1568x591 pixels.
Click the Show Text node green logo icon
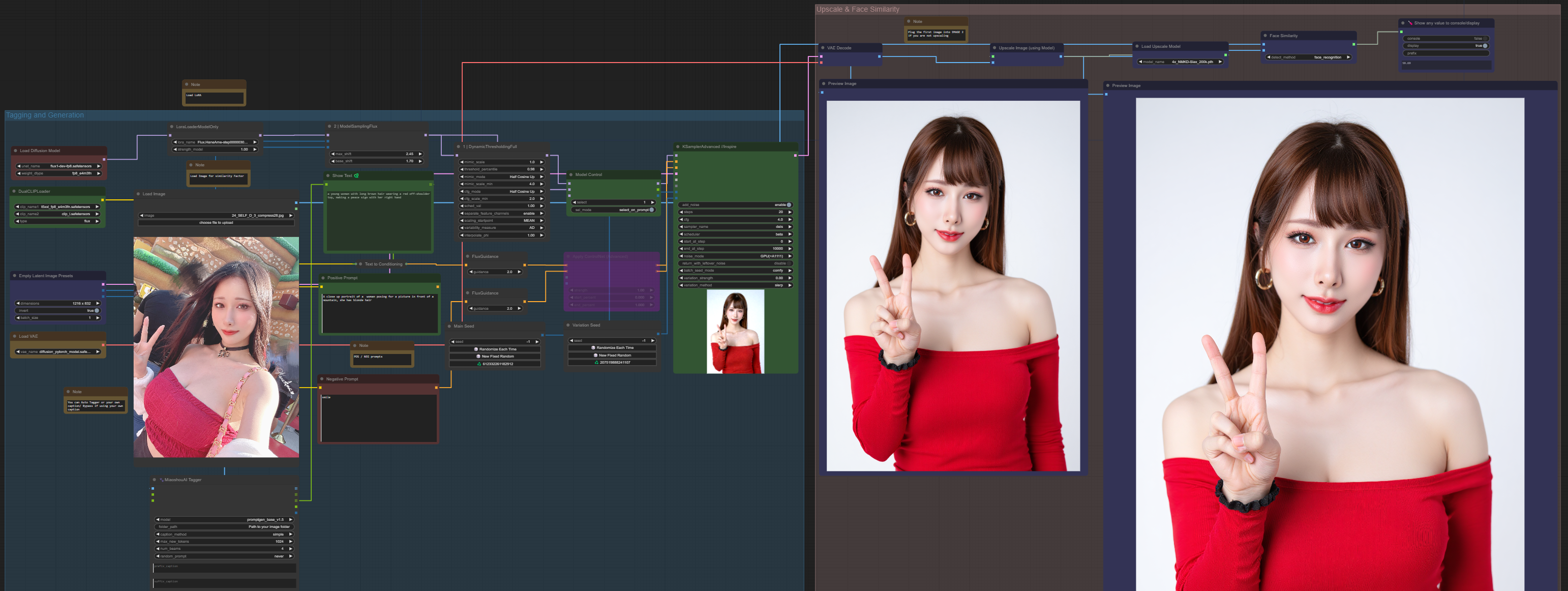[356, 176]
